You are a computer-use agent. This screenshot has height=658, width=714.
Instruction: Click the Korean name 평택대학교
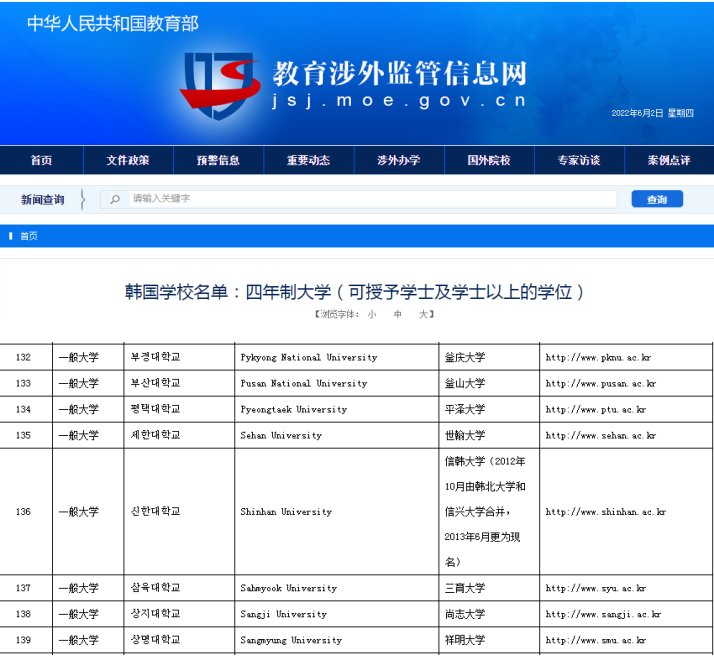(x=155, y=409)
